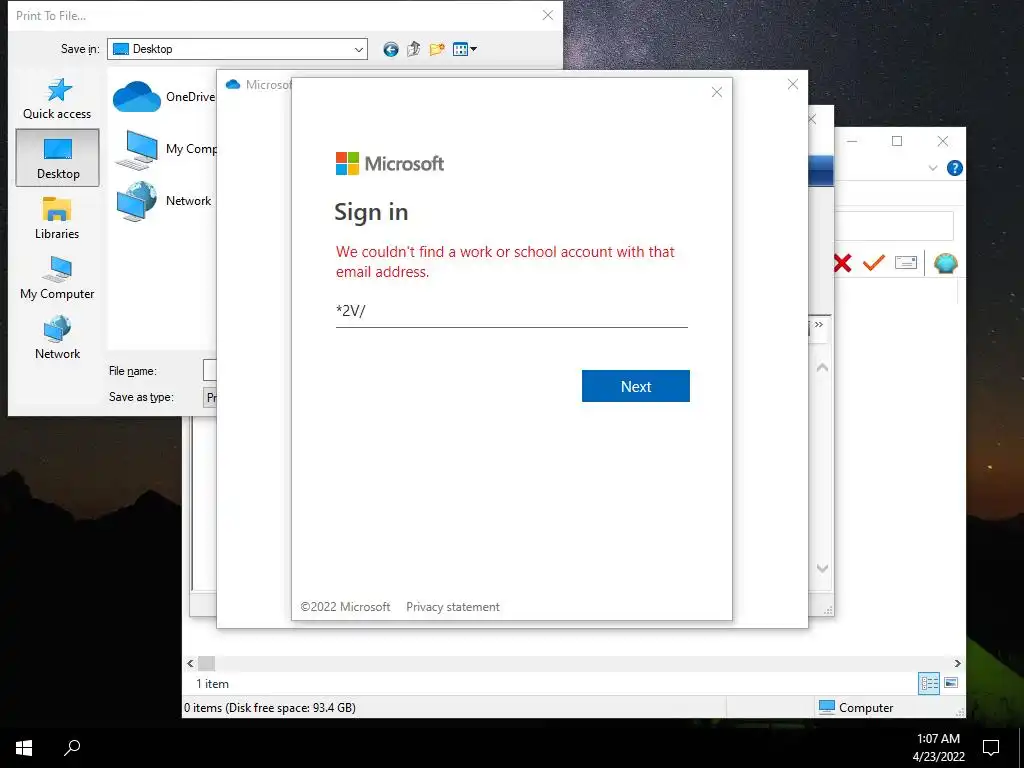This screenshot has height=768, width=1024.
Task: Select Quick access in the places bar
Action: tap(57, 99)
